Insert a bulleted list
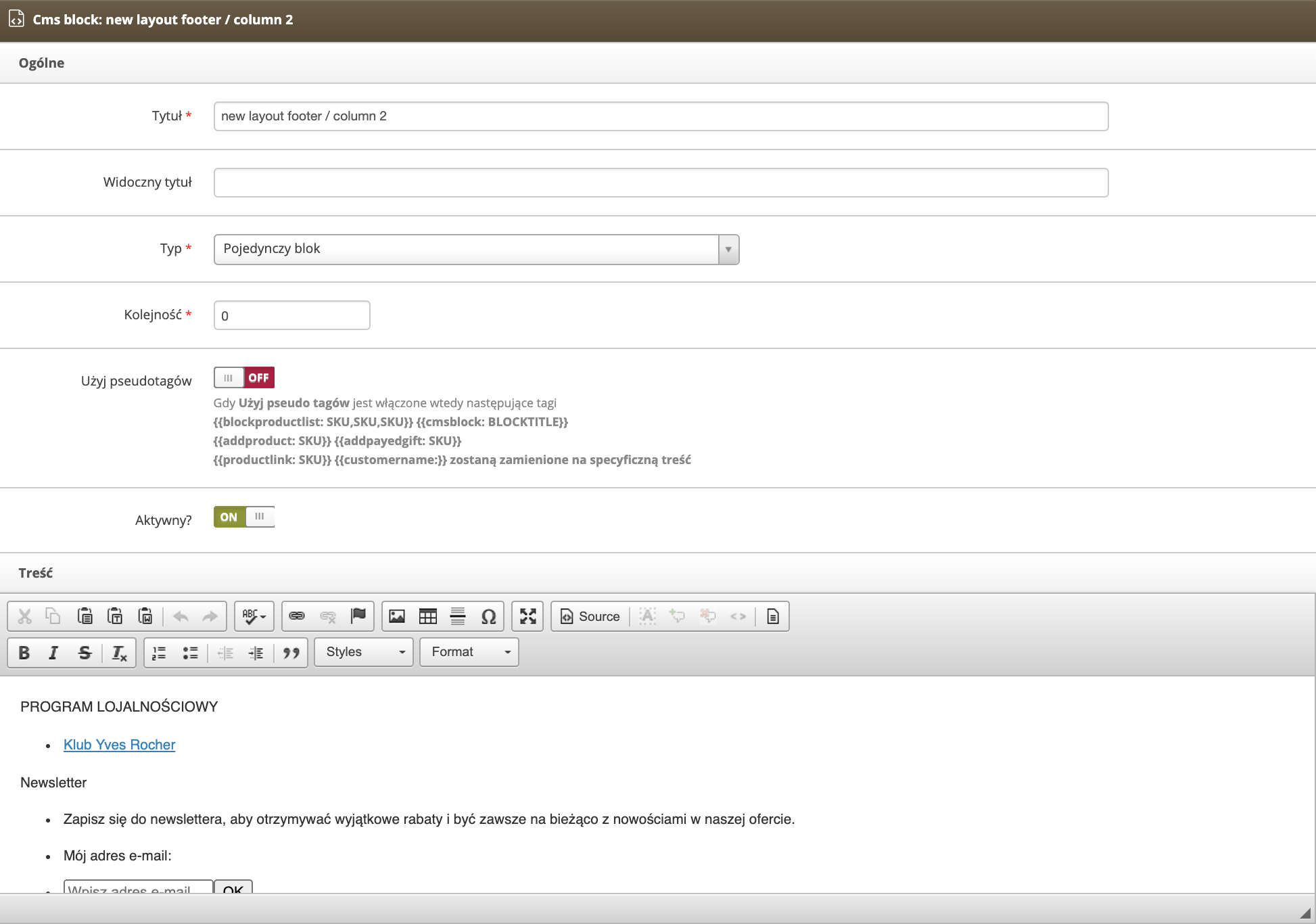 point(190,653)
